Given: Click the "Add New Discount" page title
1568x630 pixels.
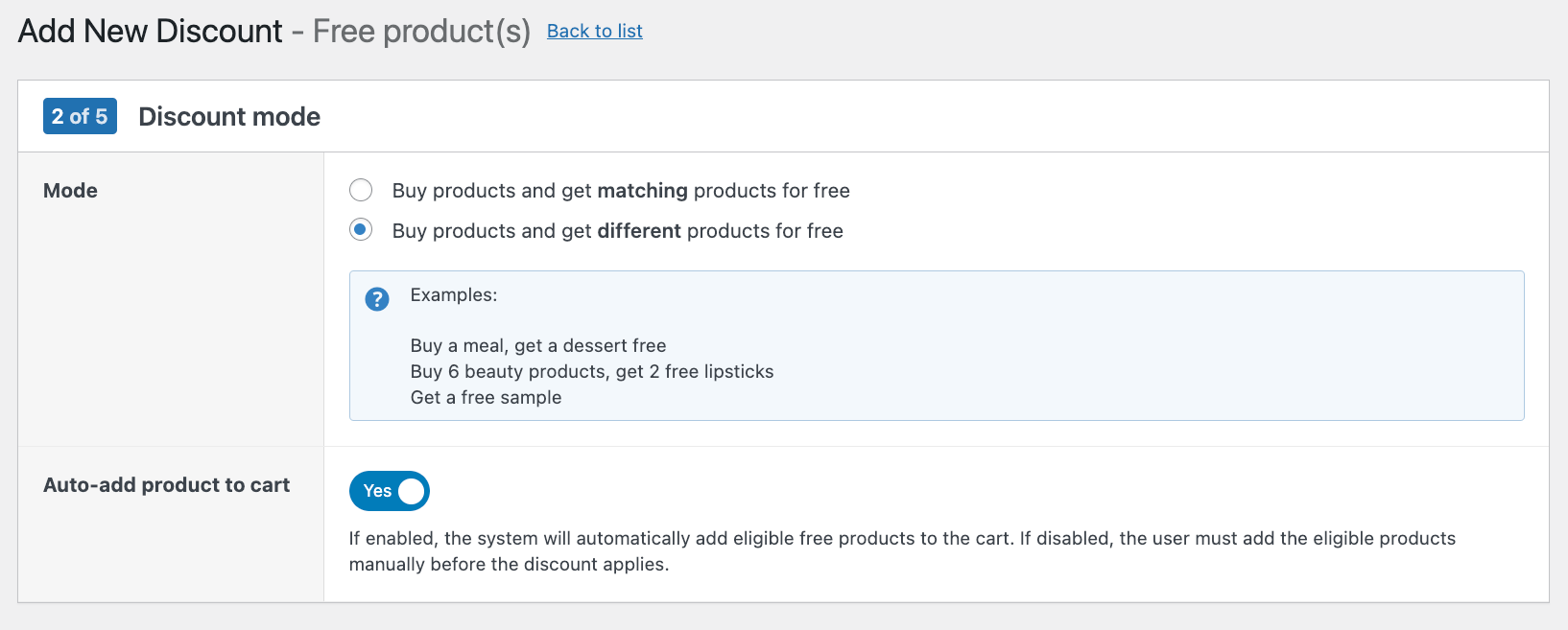Looking at the screenshot, I should click(x=149, y=31).
